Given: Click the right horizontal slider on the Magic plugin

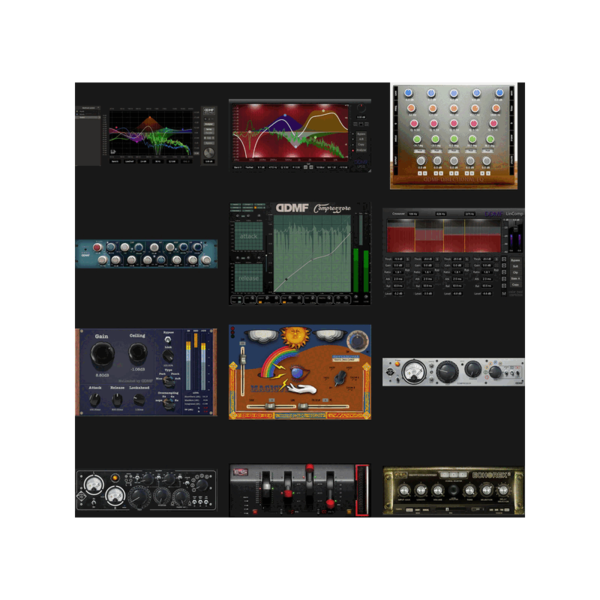Looking at the screenshot, I should tap(325, 406).
